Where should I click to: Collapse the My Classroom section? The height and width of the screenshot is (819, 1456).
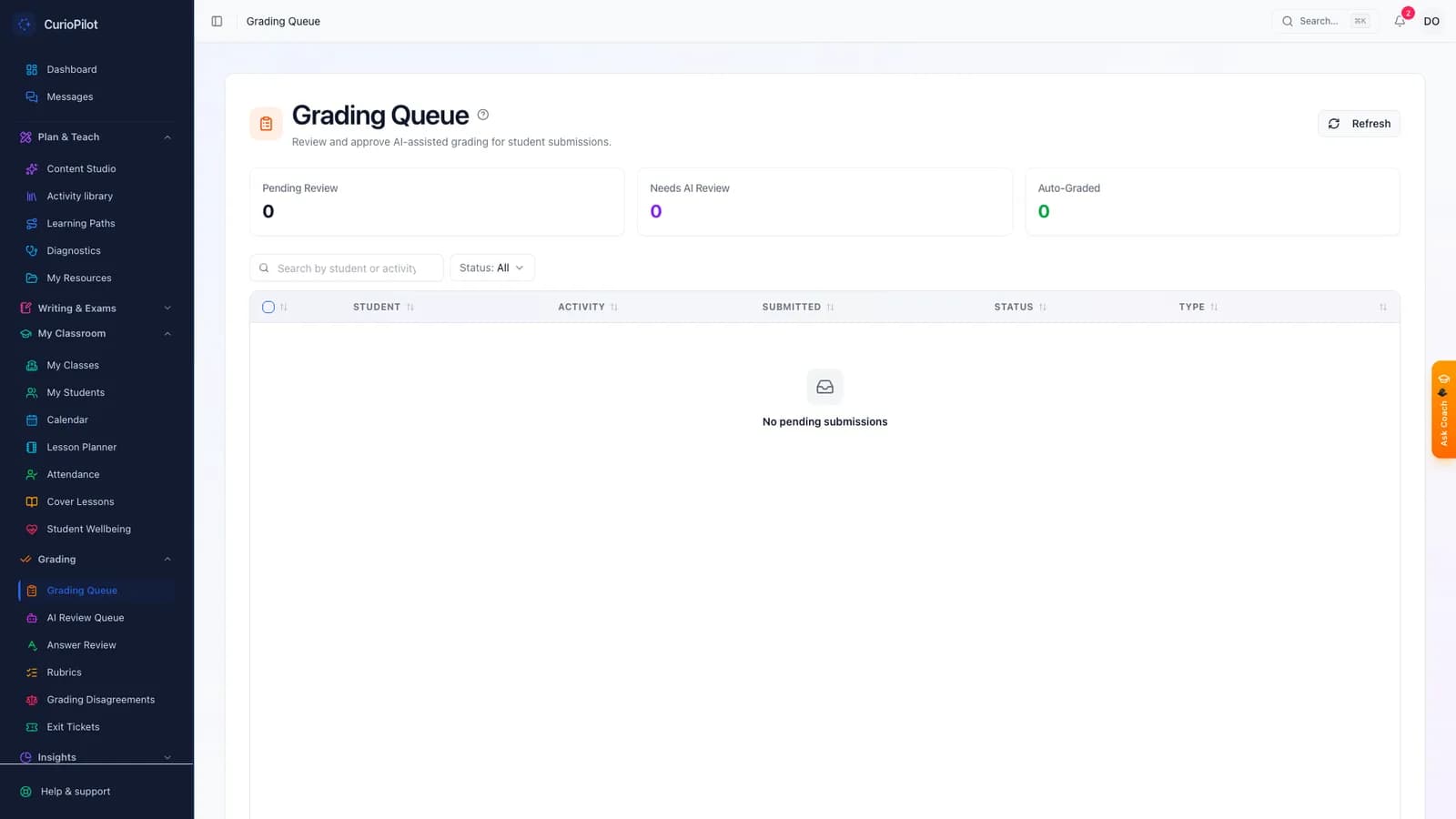pos(96,333)
